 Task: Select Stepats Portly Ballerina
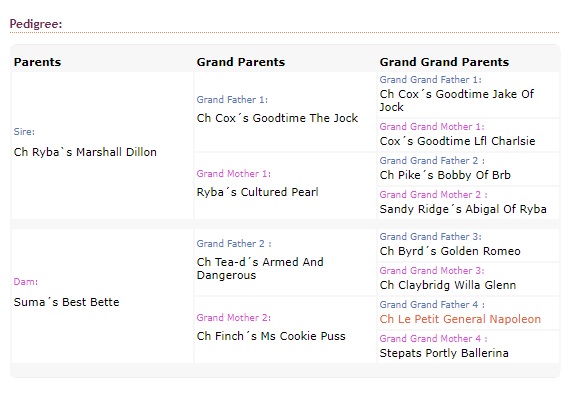coord(444,353)
